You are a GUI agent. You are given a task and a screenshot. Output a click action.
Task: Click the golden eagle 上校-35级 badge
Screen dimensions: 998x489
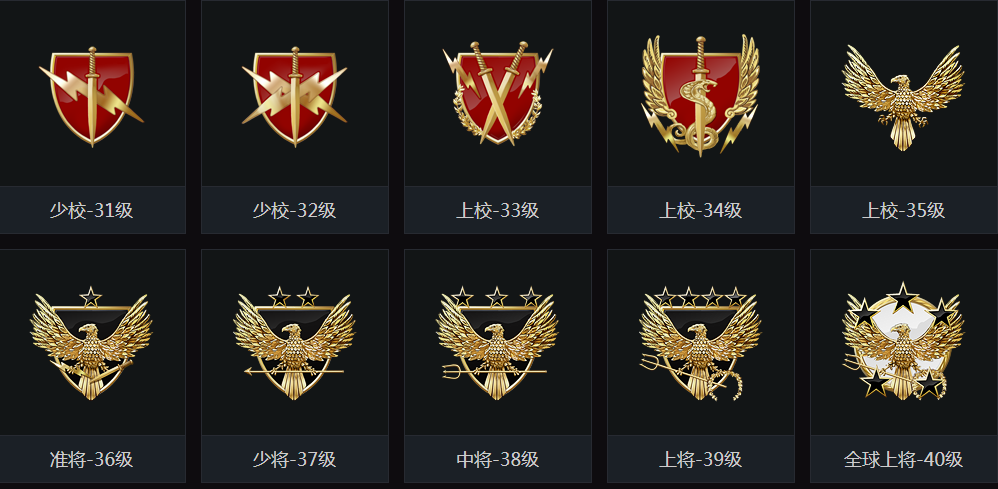[x=903, y=97]
